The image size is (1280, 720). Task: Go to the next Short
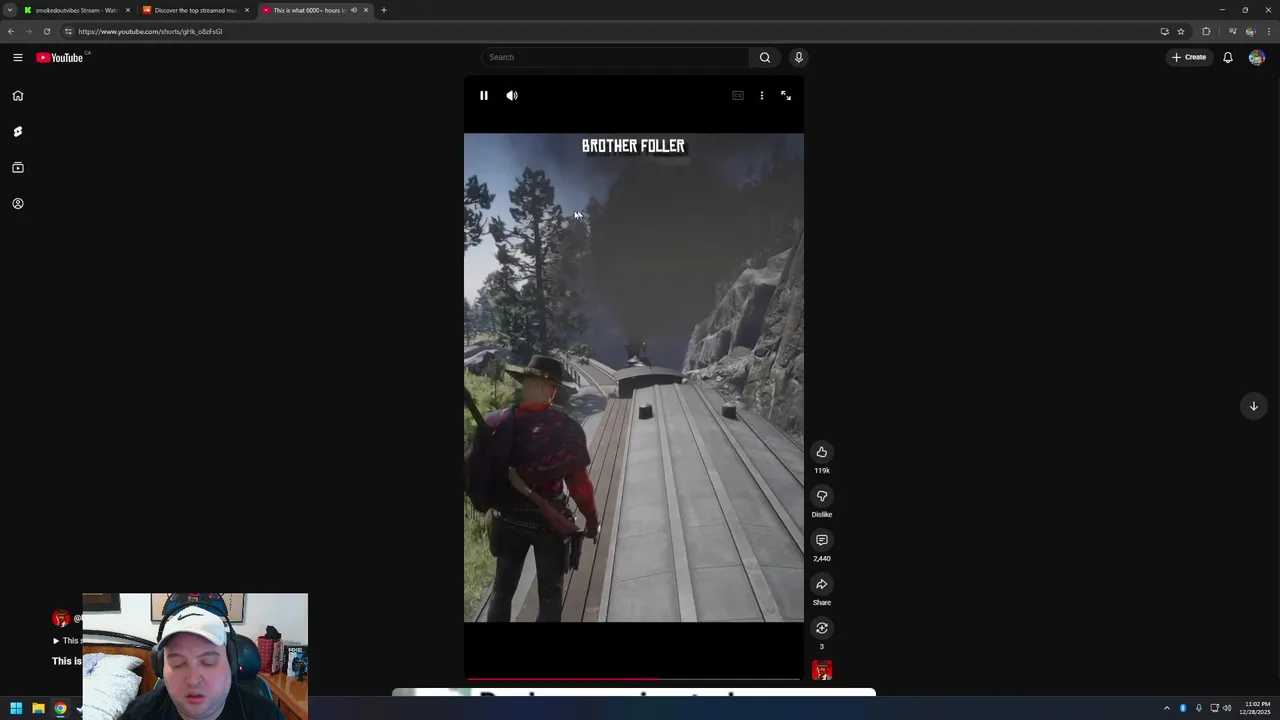[x=1254, y=406]
